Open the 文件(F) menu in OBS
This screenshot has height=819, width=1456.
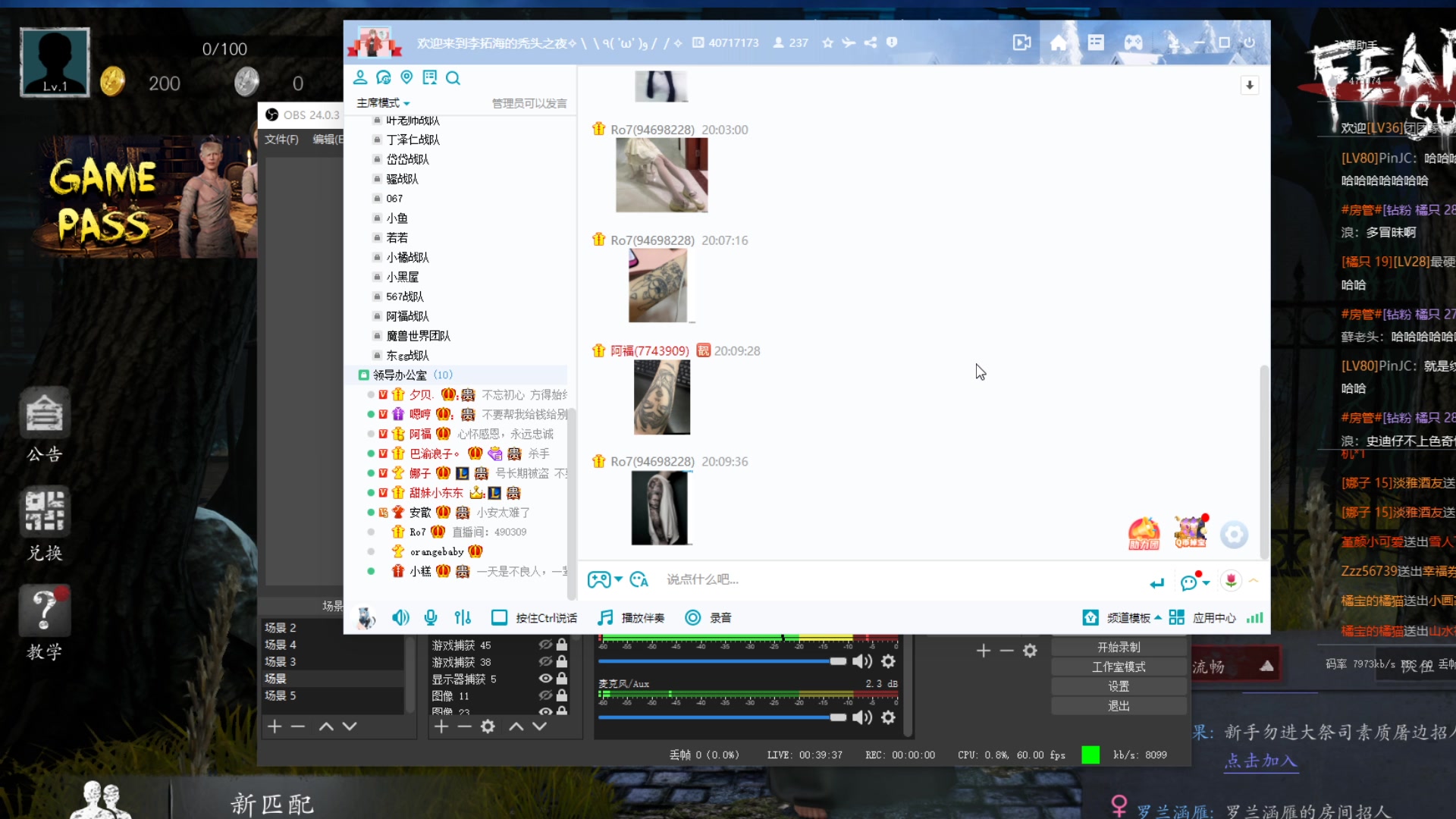pyautogui.click(x=281, y=140)
